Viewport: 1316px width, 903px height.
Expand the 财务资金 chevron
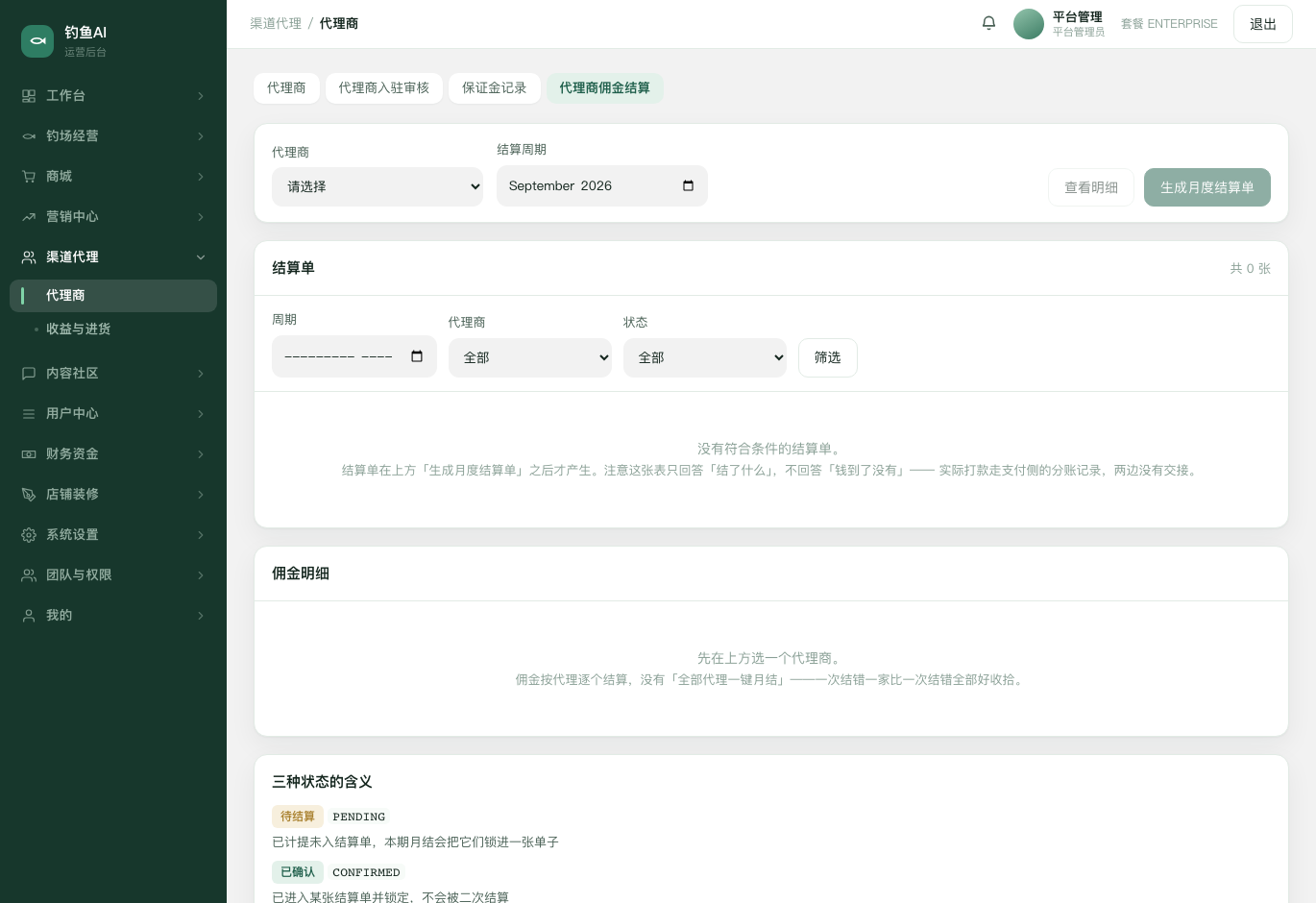tap(201, 454)
